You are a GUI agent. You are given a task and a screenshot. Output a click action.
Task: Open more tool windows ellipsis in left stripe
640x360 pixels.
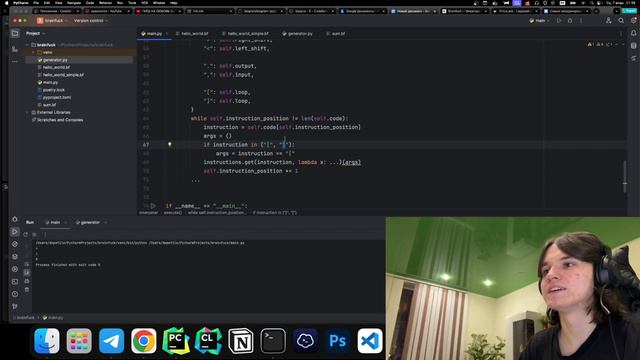click(15, 61)
